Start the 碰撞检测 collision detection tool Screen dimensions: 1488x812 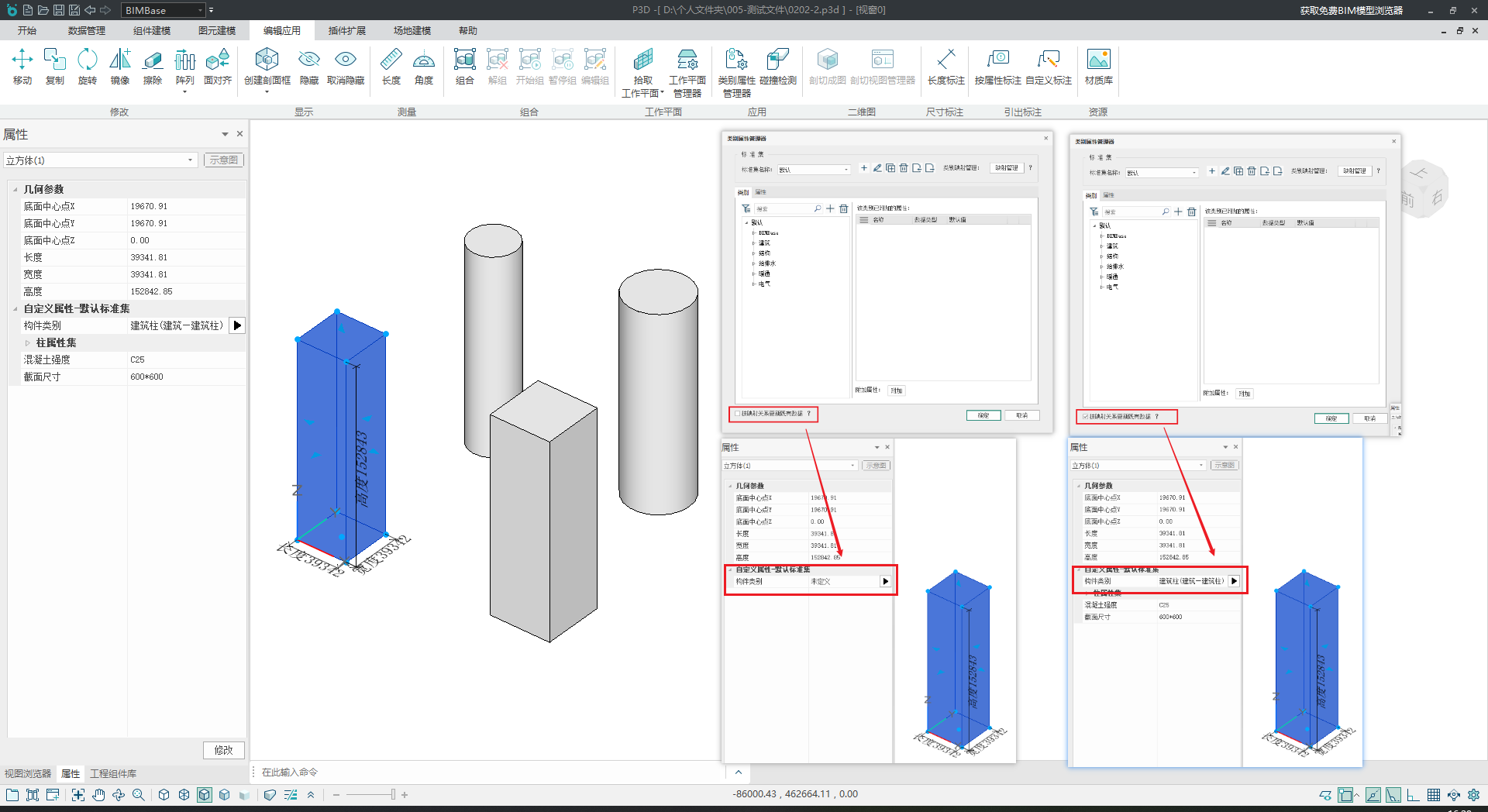click(x=778, y=66)
